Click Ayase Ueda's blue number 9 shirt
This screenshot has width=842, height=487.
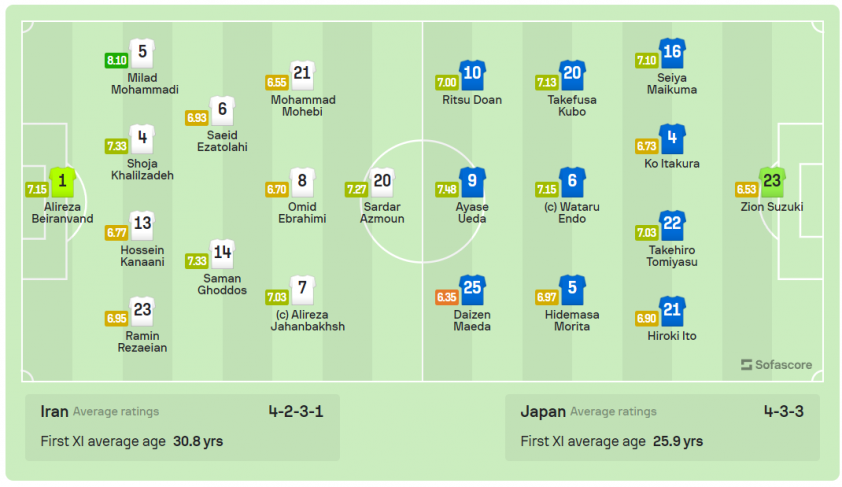[x=472, y=183]
